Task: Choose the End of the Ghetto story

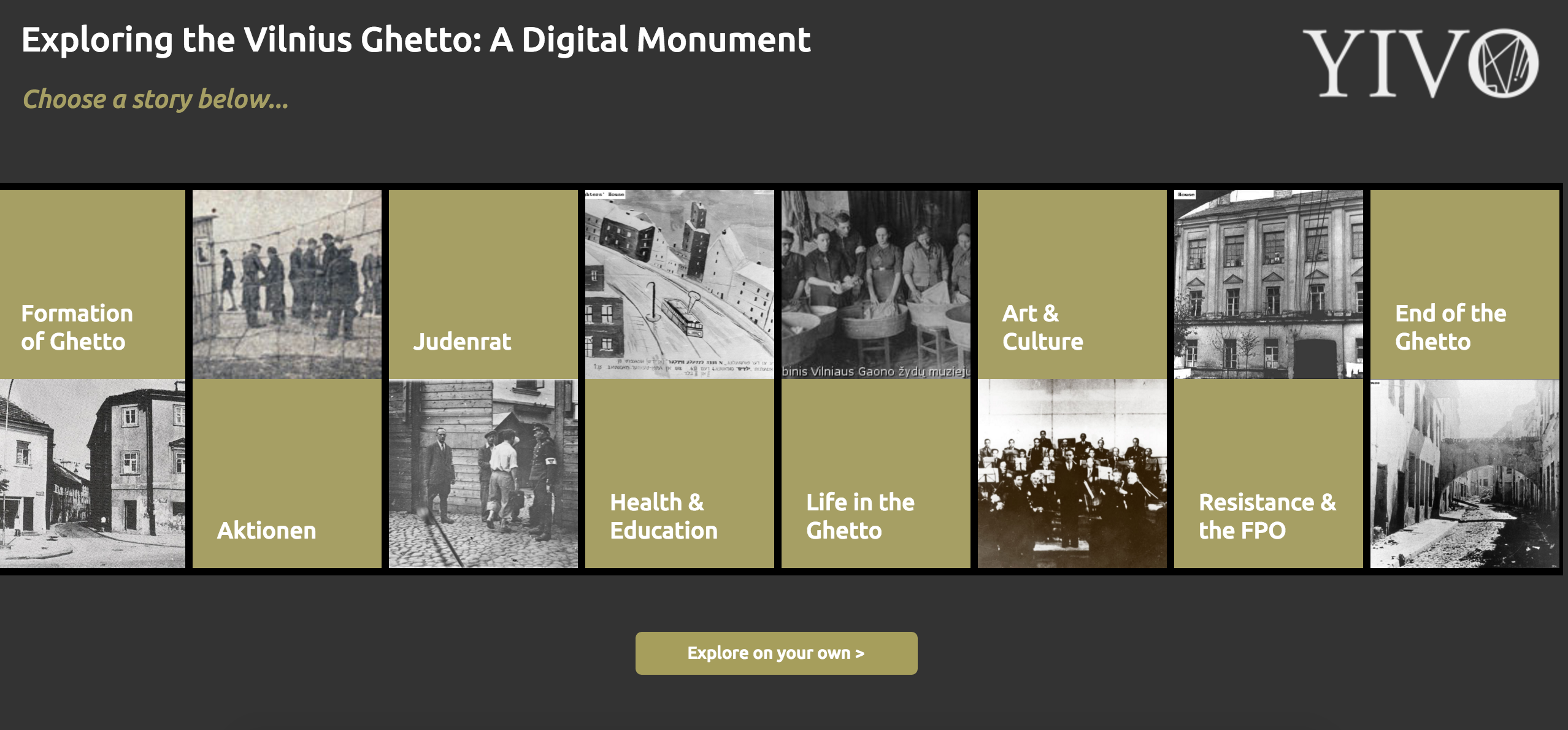Action: pyautogui.click(x=1464, y=285)
